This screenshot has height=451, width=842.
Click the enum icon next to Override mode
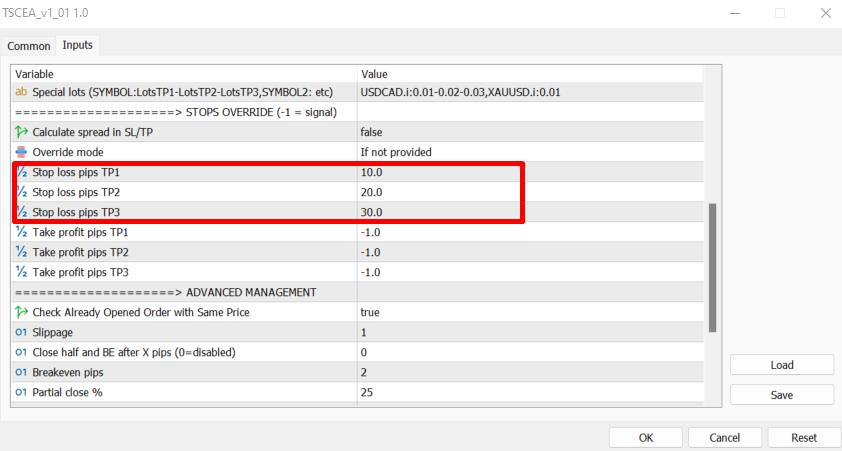click(x=21, y=152)
